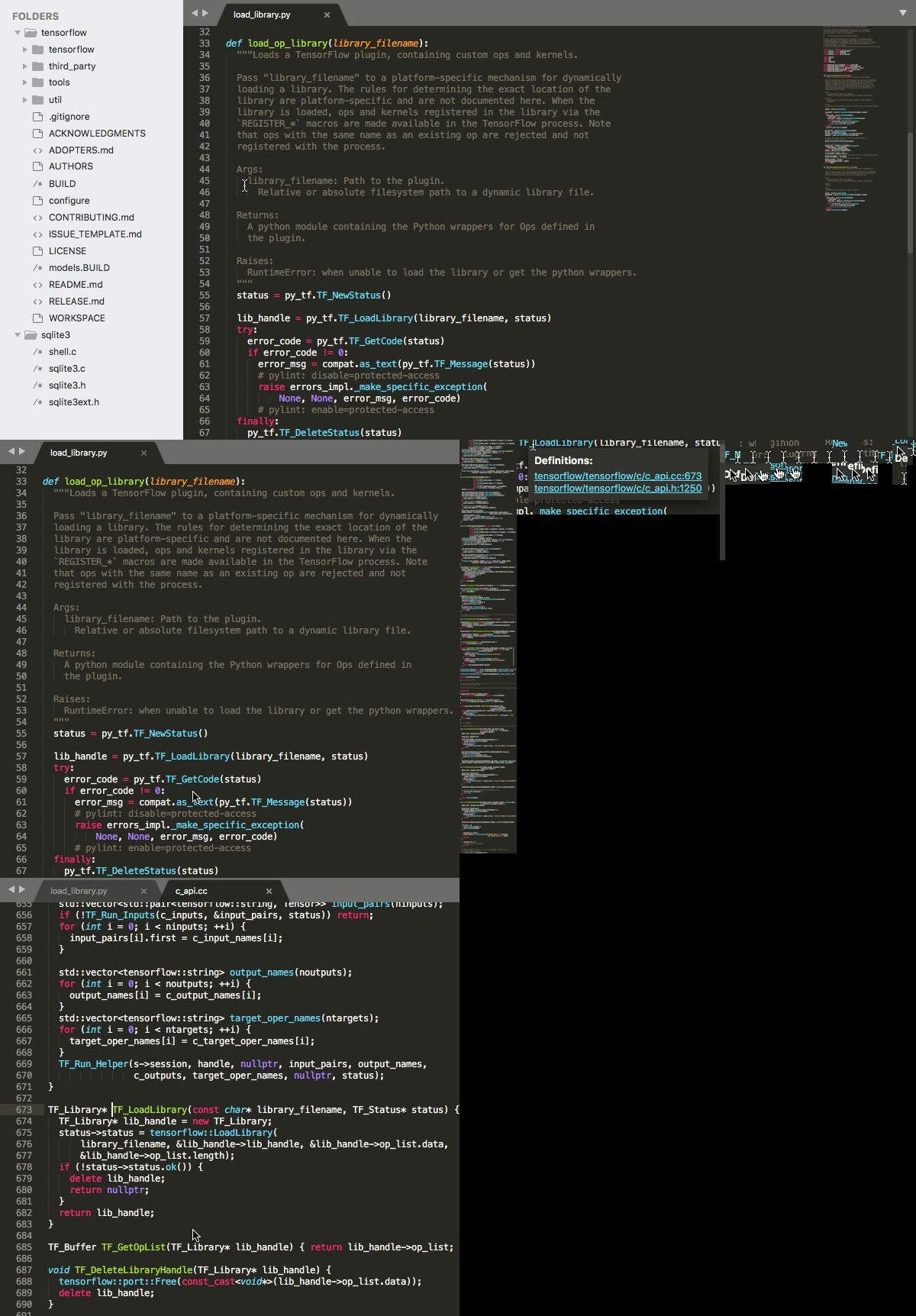
Task: Click the file icon beside LICENSE
Action: pyautogui.click(x=38, y=251)
